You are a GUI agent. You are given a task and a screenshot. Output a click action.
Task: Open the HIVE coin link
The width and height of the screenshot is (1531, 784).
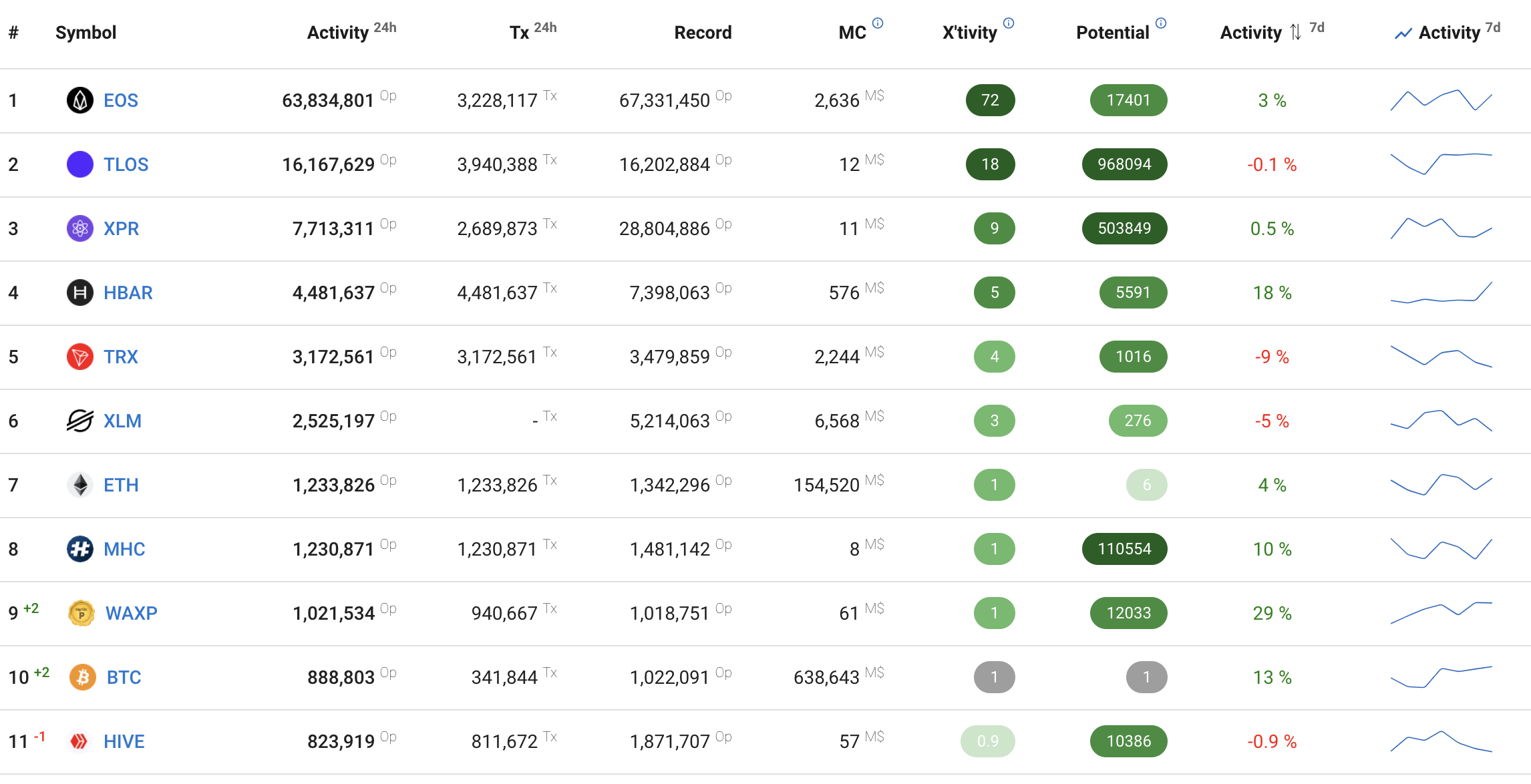(x=124, y=741)
